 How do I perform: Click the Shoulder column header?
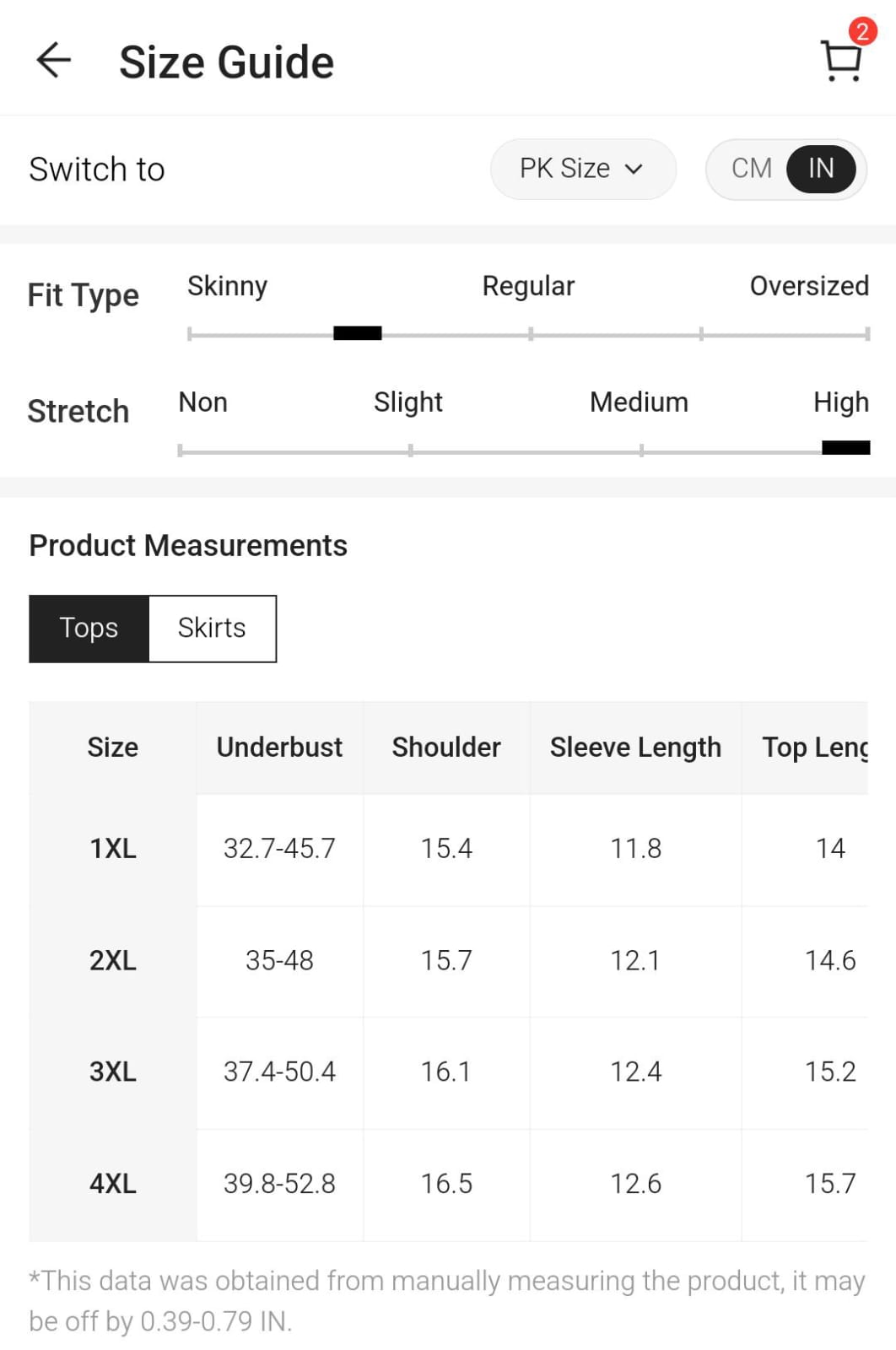(x=446, y=748)
